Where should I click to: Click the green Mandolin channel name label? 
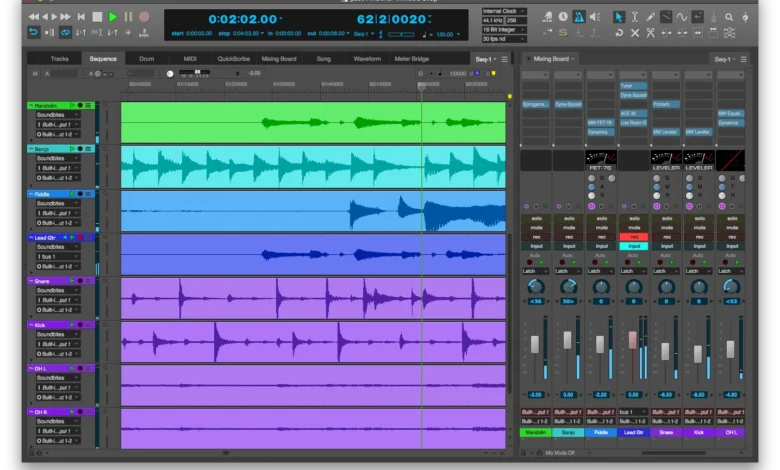pos(536,433)
